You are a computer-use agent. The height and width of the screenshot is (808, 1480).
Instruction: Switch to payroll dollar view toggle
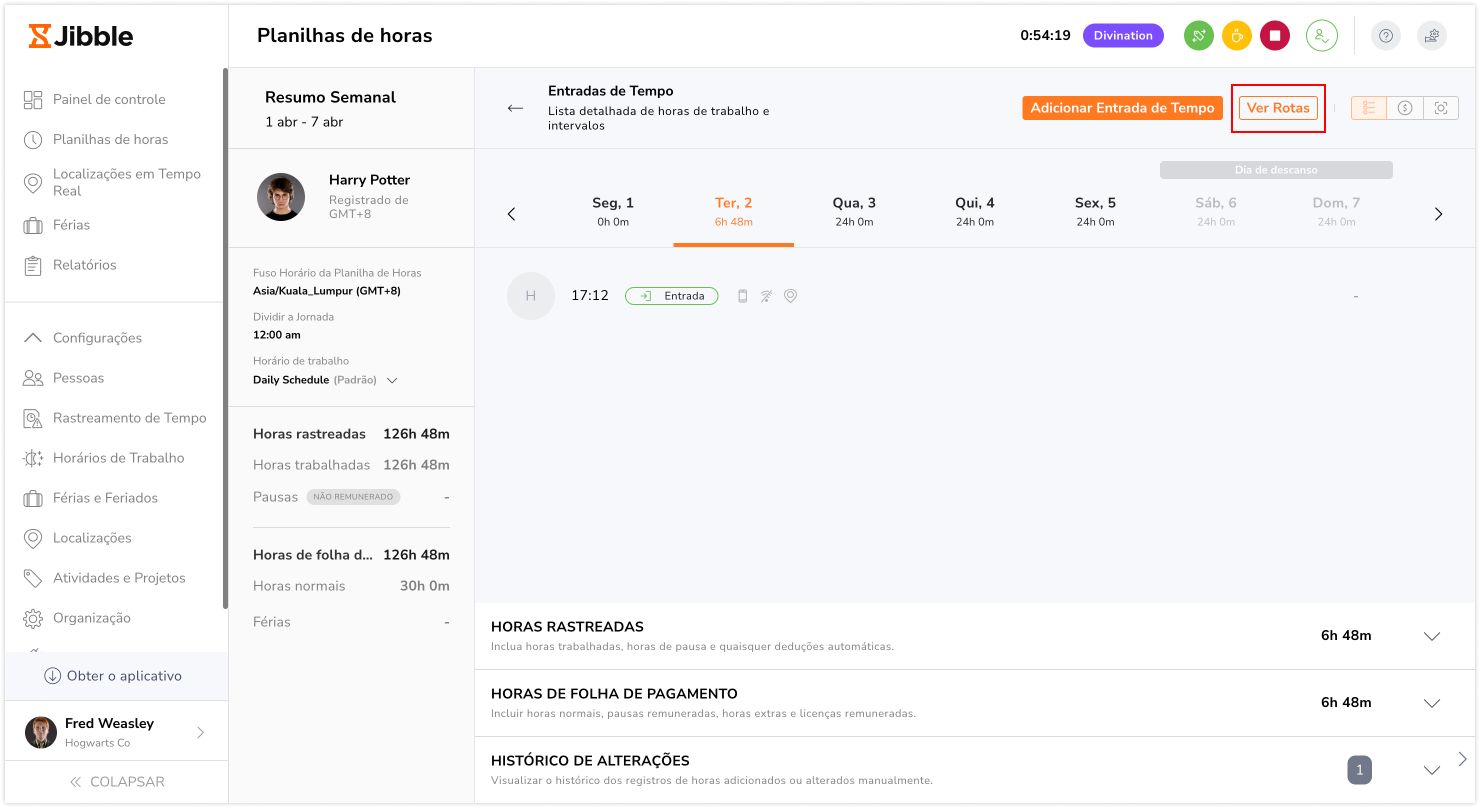tap(1405, 108)
